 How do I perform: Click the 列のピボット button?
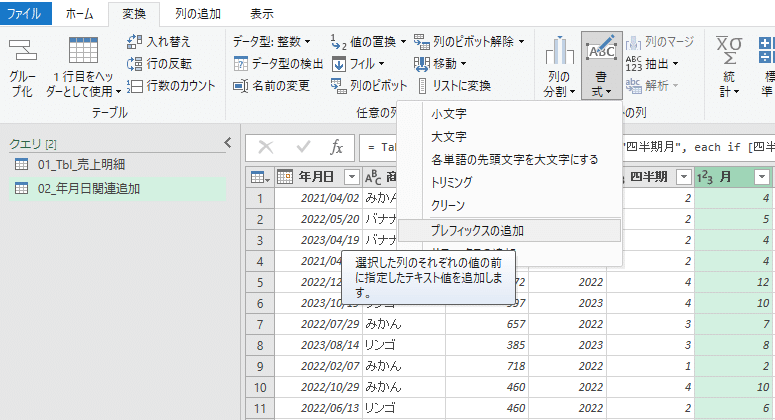tap(369, 85)
